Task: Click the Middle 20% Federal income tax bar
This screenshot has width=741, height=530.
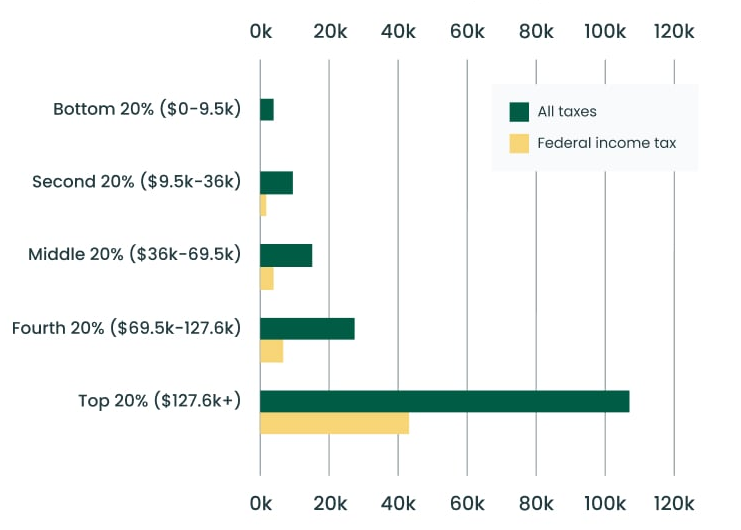Action: pos(267,279)
